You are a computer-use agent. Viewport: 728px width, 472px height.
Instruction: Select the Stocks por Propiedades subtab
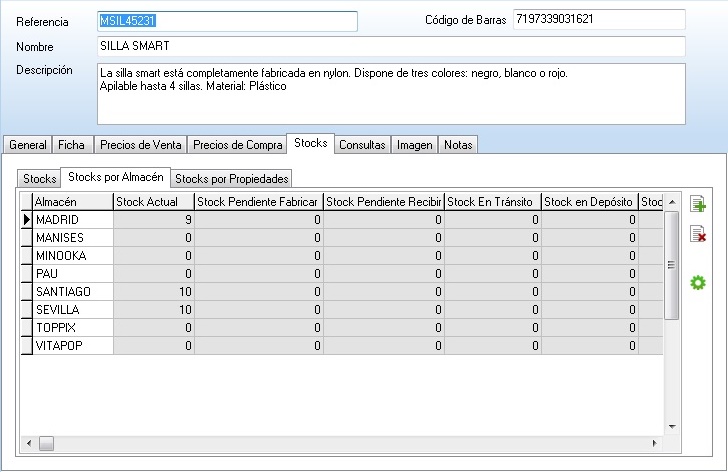tap(232, 179)
